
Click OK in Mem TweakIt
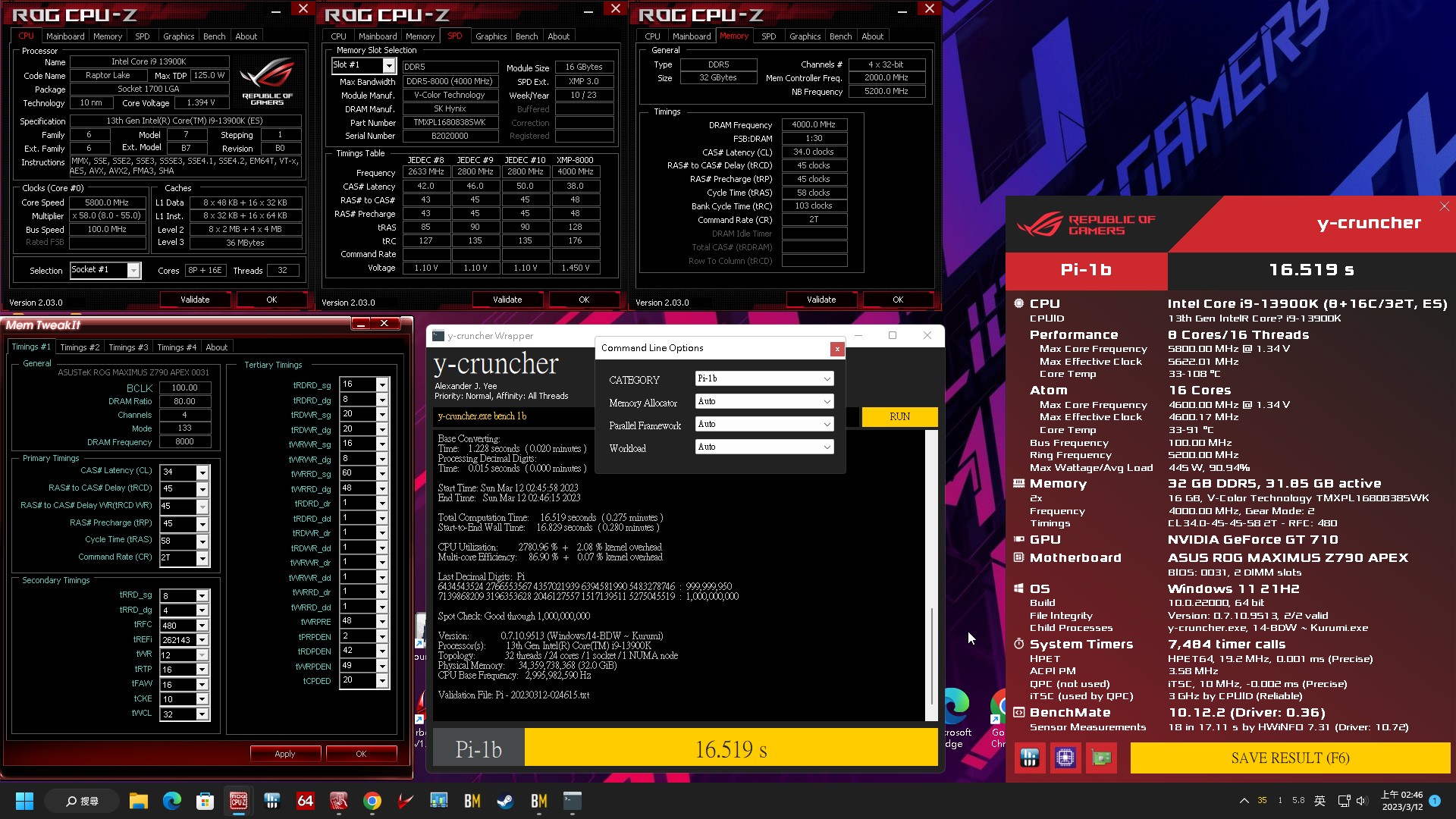361,754
